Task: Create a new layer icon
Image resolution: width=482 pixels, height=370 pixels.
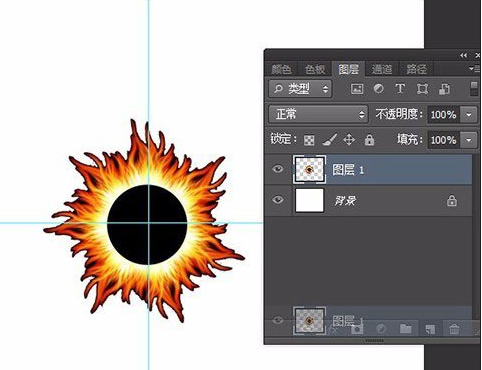Action: pos(430,329)
